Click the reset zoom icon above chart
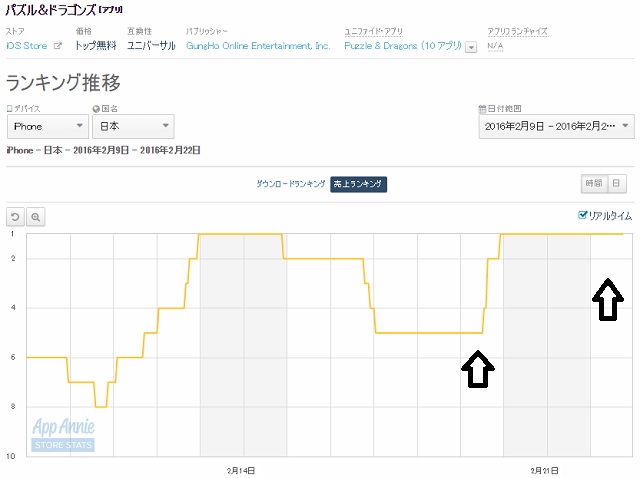Viewport: 640px width, 478px height. (x=16, y=217)
